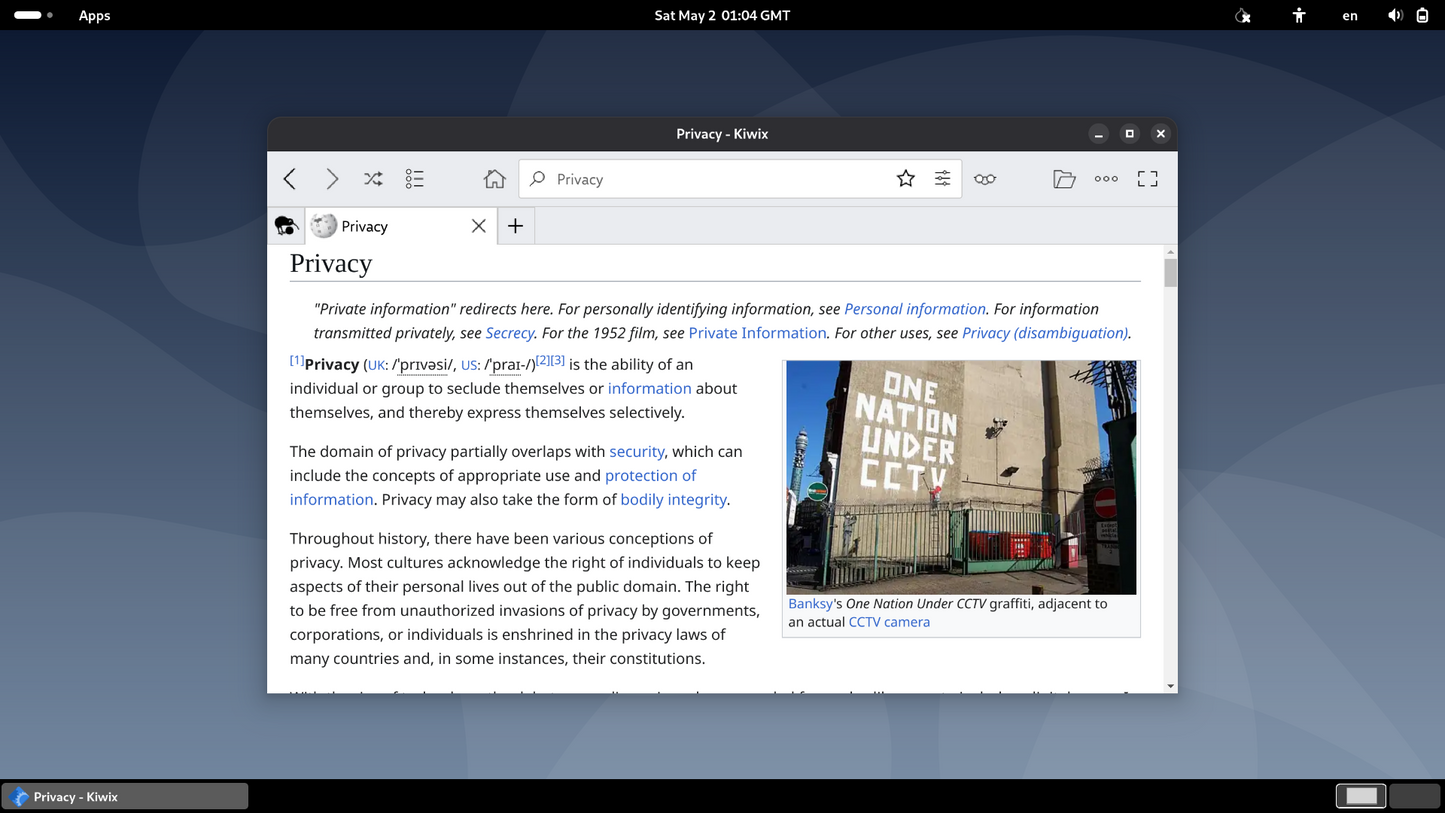Viewport: 1445px width, 813px height.
Task: Minimize the Kiwix window
Action: [1099, 134]
